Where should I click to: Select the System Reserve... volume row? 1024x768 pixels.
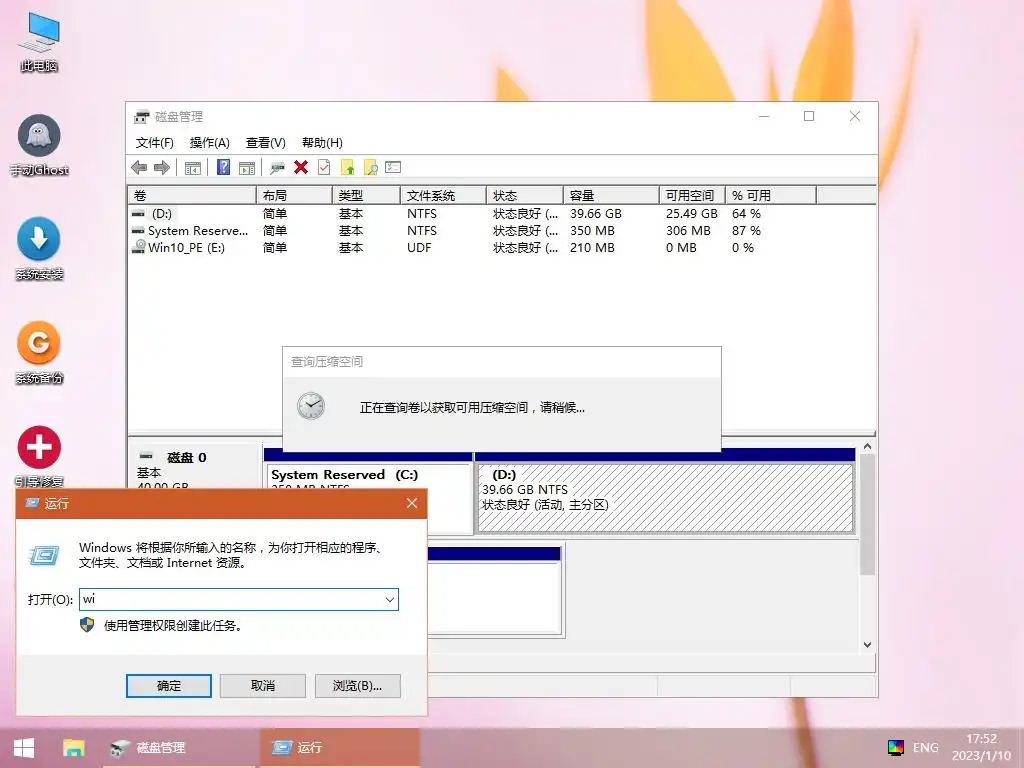pos(502,231)
